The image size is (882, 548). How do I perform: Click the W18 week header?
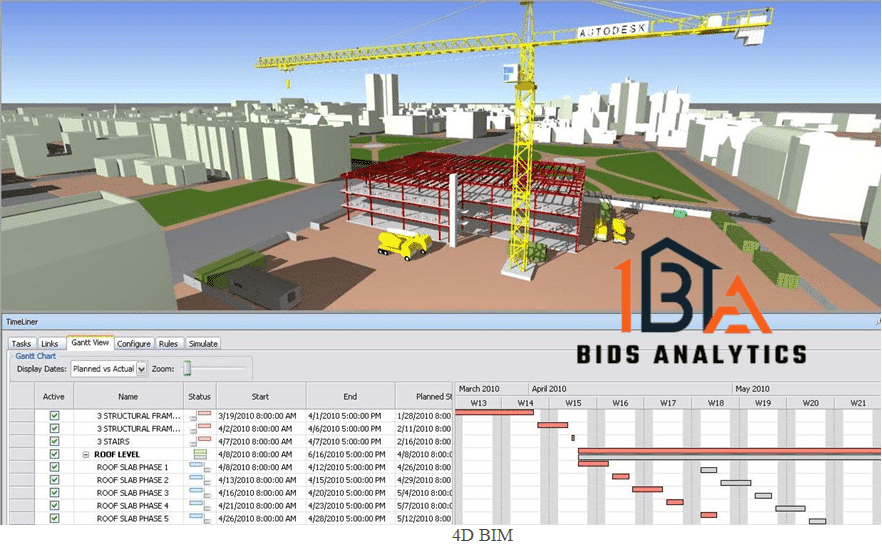716,403
